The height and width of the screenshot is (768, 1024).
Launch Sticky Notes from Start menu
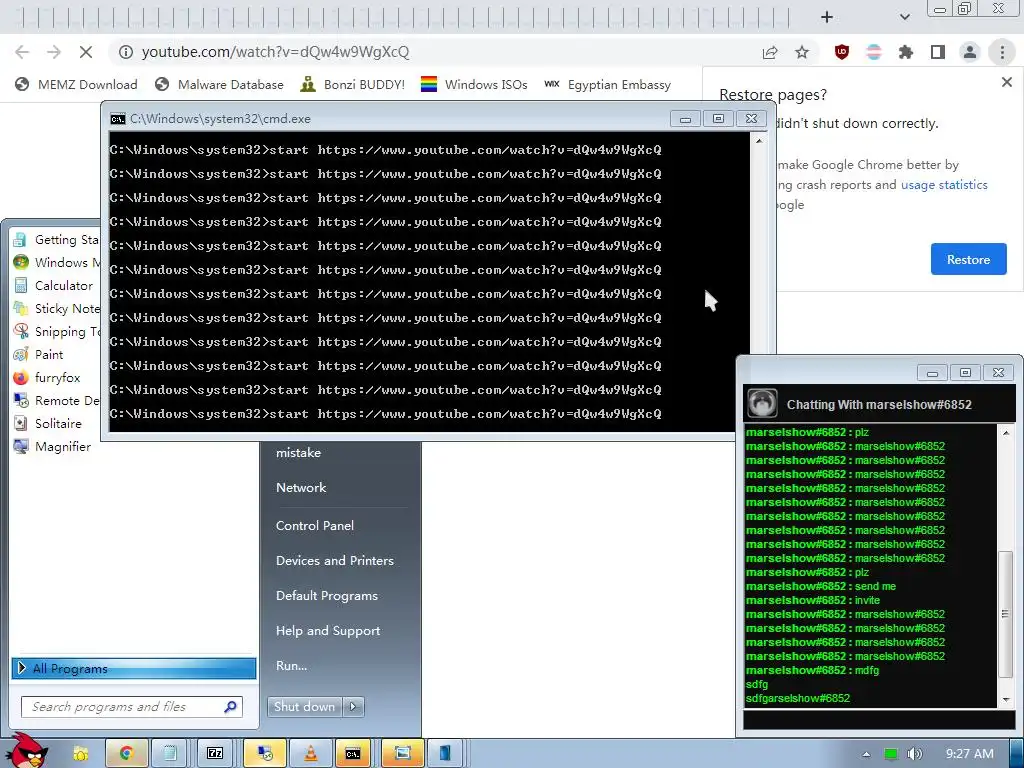click(x=57, y=308)
